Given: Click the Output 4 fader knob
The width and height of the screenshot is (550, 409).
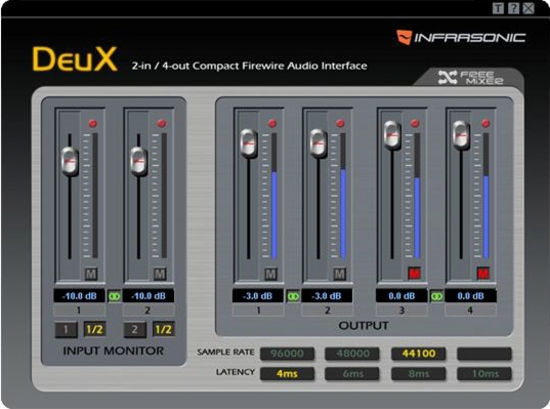Looking at the screenshot, I should point(461,135).
